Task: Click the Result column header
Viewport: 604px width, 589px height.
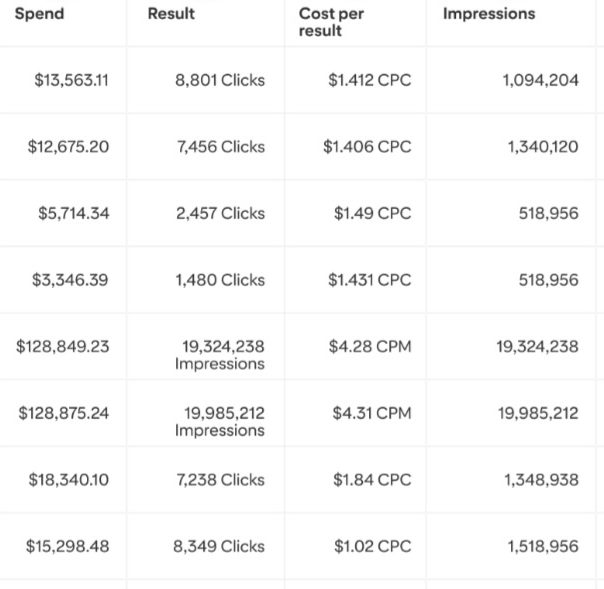Action: tap(171, 14)
